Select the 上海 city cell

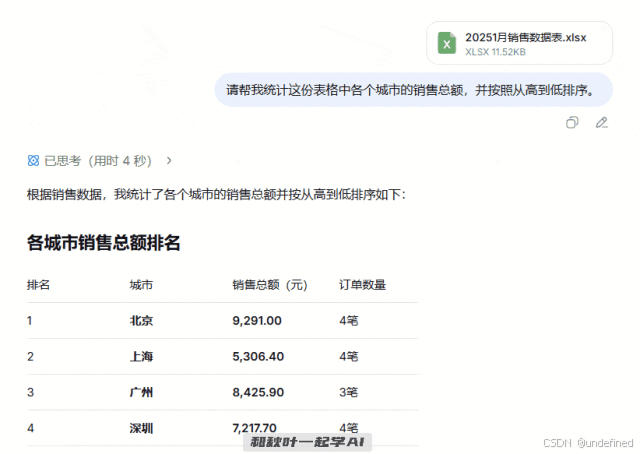(141, 356)
